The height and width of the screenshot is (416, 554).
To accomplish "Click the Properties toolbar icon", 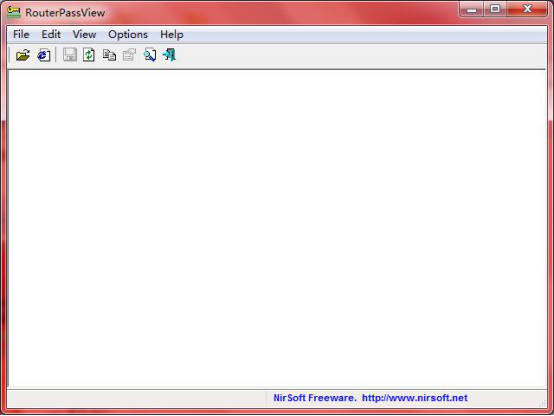I will click(129, 55).
